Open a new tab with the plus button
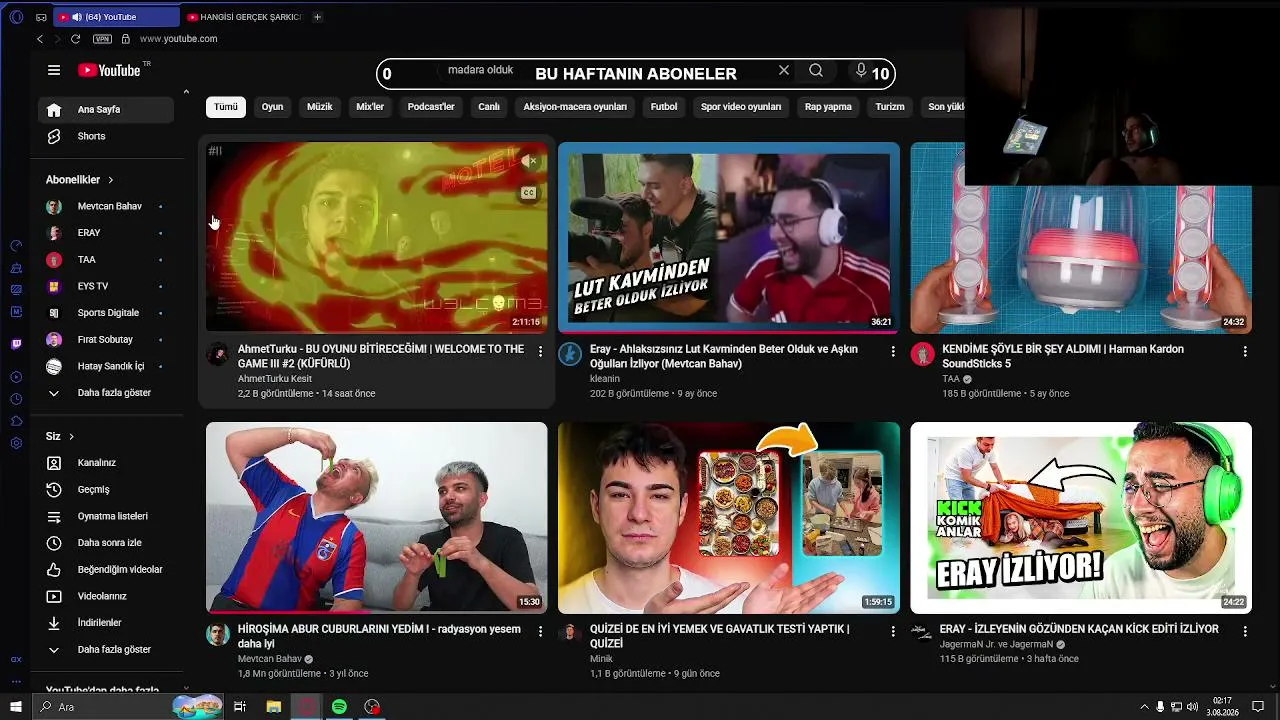The height and width of the screenshot is (720, 1280). (317, 17)
